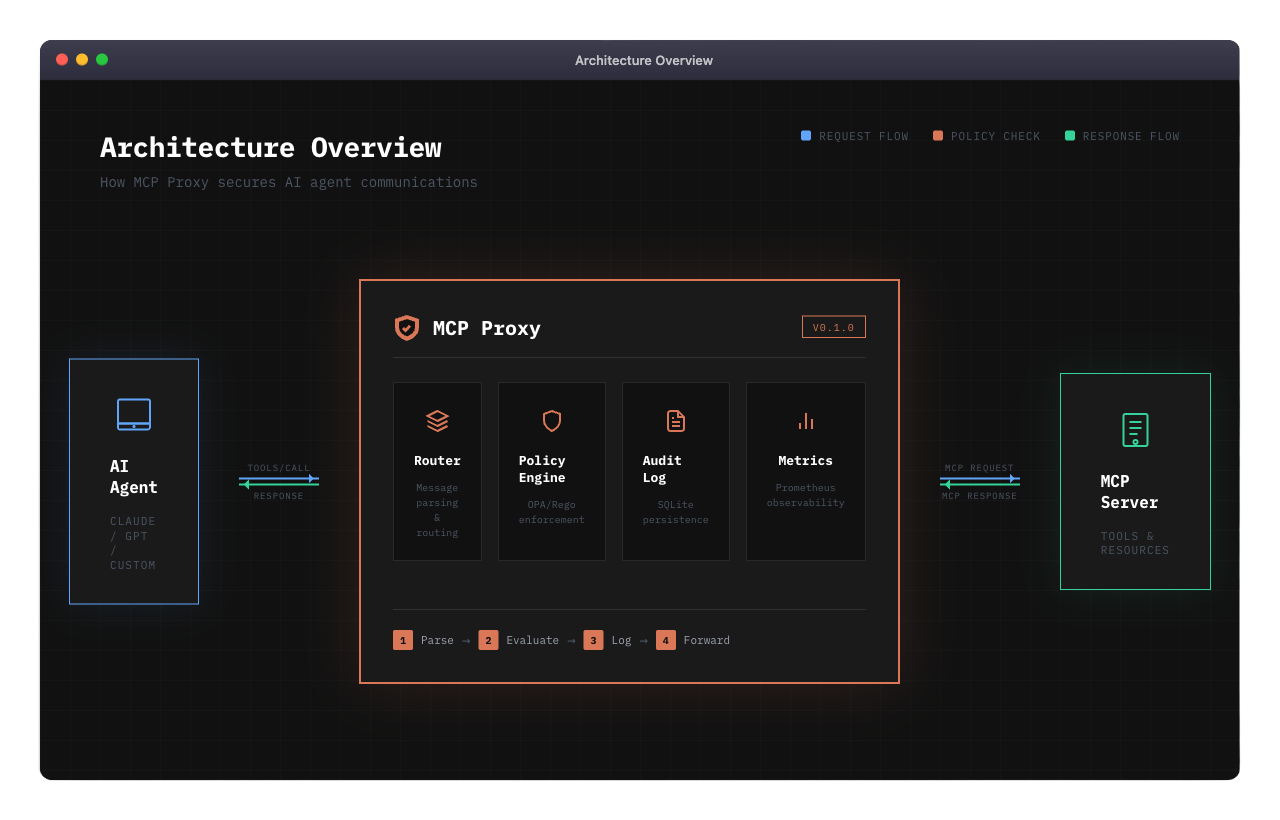
Task: Click the Parse step label
Action: [437, 640]
